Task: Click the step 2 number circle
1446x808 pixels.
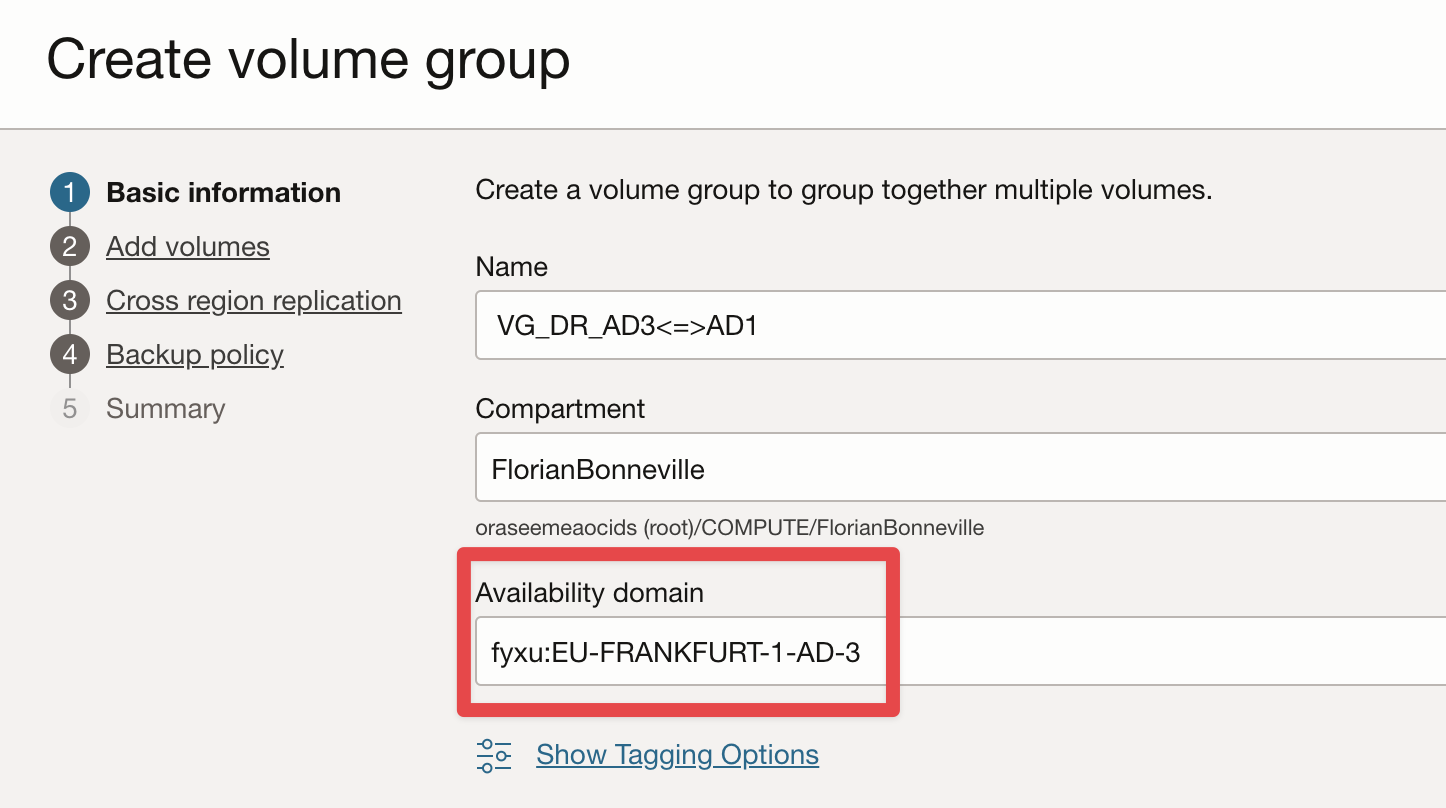Action: click(69, 247)
